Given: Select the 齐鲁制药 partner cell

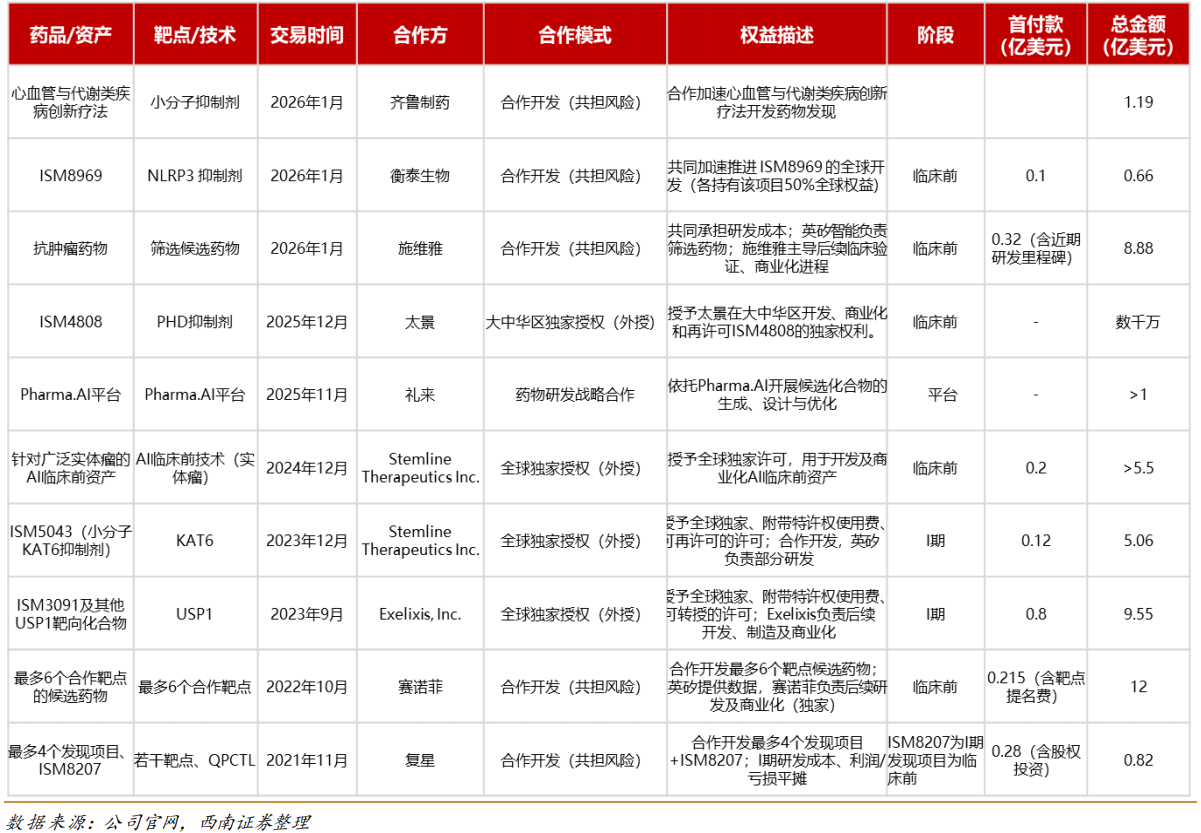Looking at the screenshot, I should tap(420, 102).
